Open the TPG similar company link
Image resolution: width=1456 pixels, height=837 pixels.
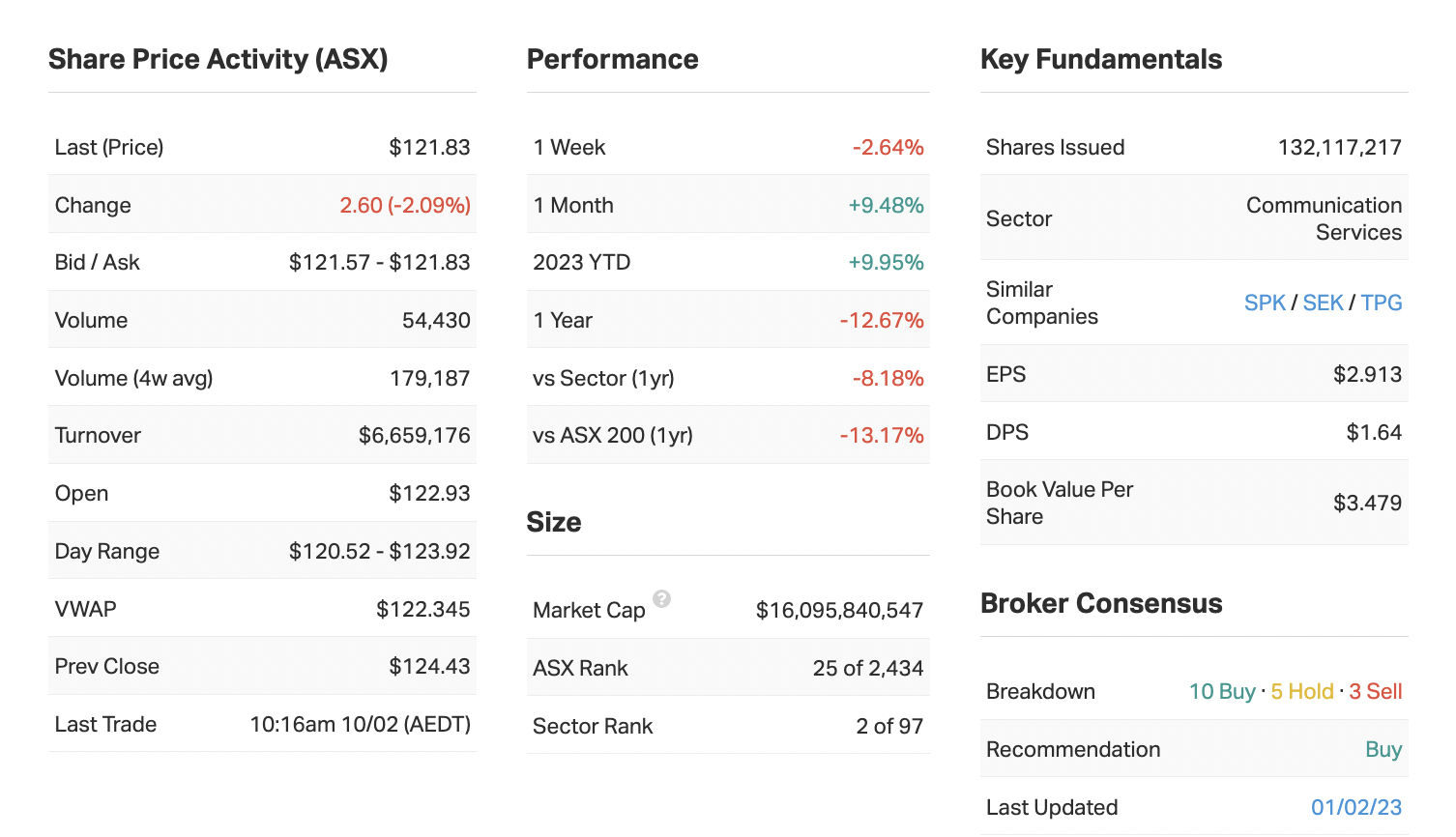1382,303
